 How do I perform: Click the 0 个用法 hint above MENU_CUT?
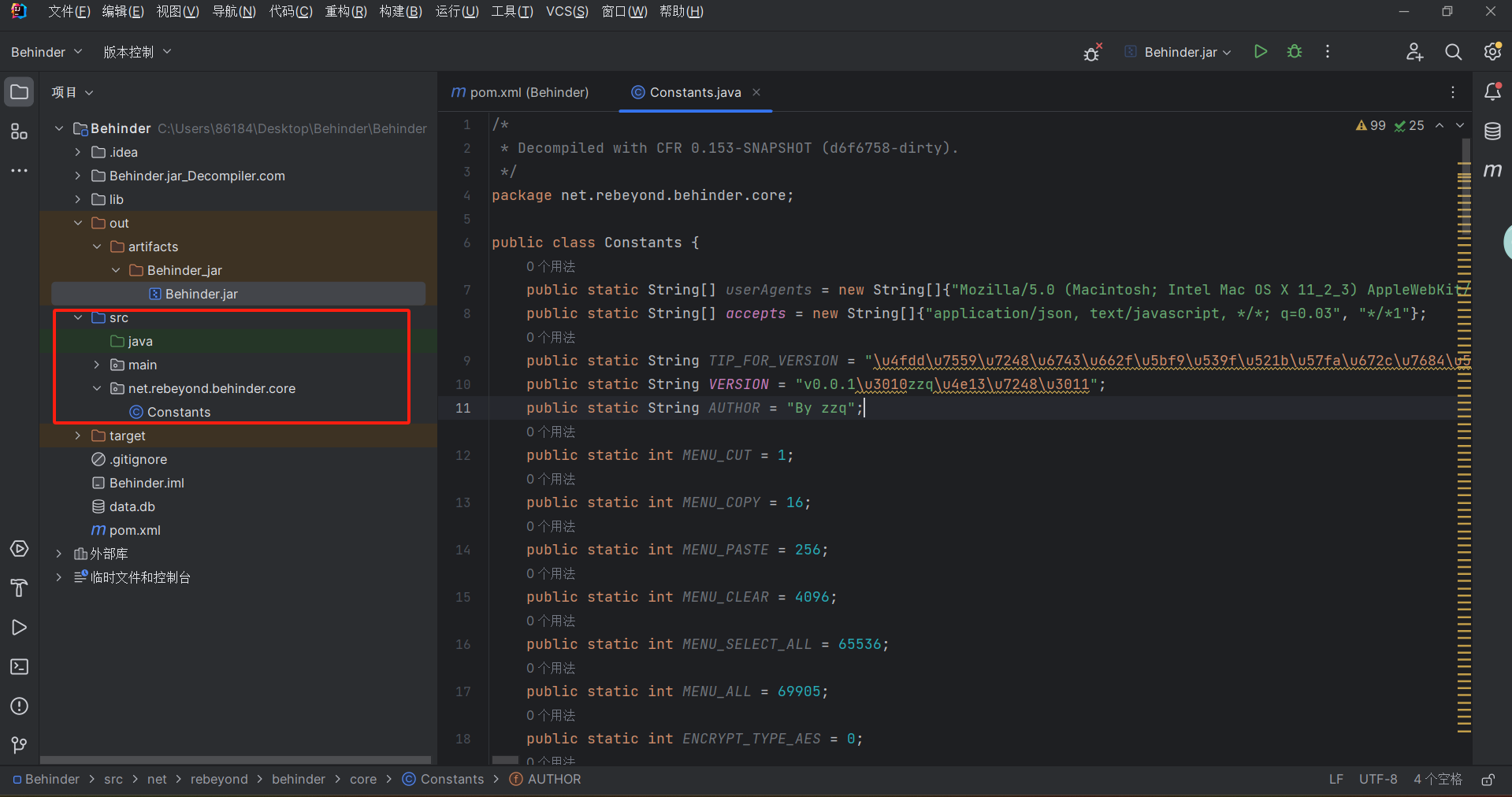coord(551,432)
